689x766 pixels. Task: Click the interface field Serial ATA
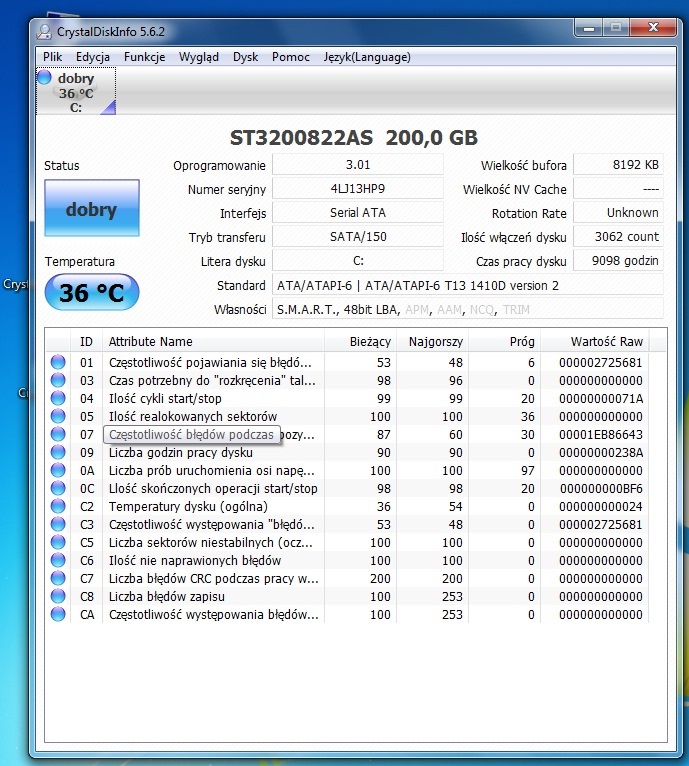[x=358, y=213]
